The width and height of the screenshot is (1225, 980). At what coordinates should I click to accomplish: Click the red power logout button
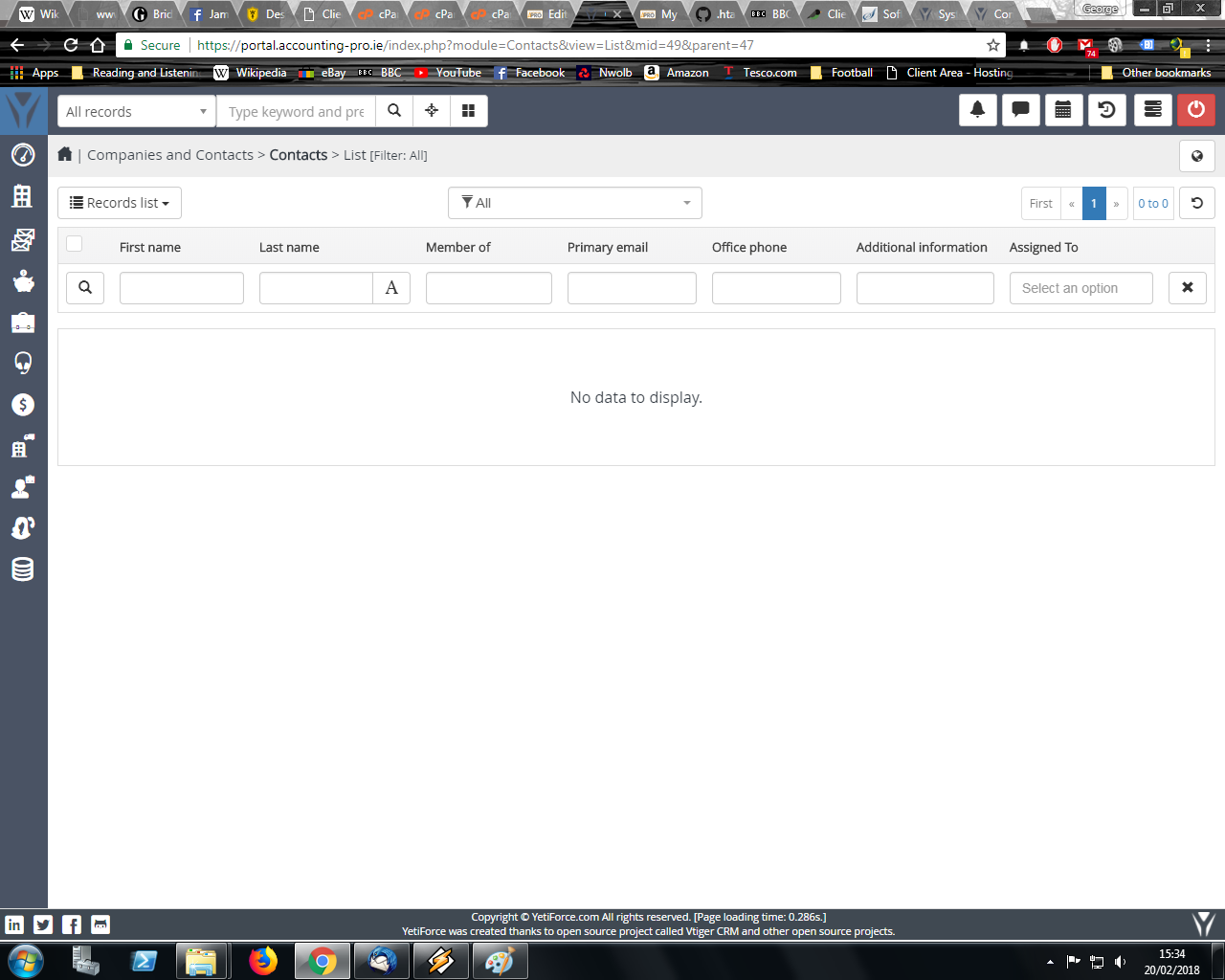(1196, 110)
